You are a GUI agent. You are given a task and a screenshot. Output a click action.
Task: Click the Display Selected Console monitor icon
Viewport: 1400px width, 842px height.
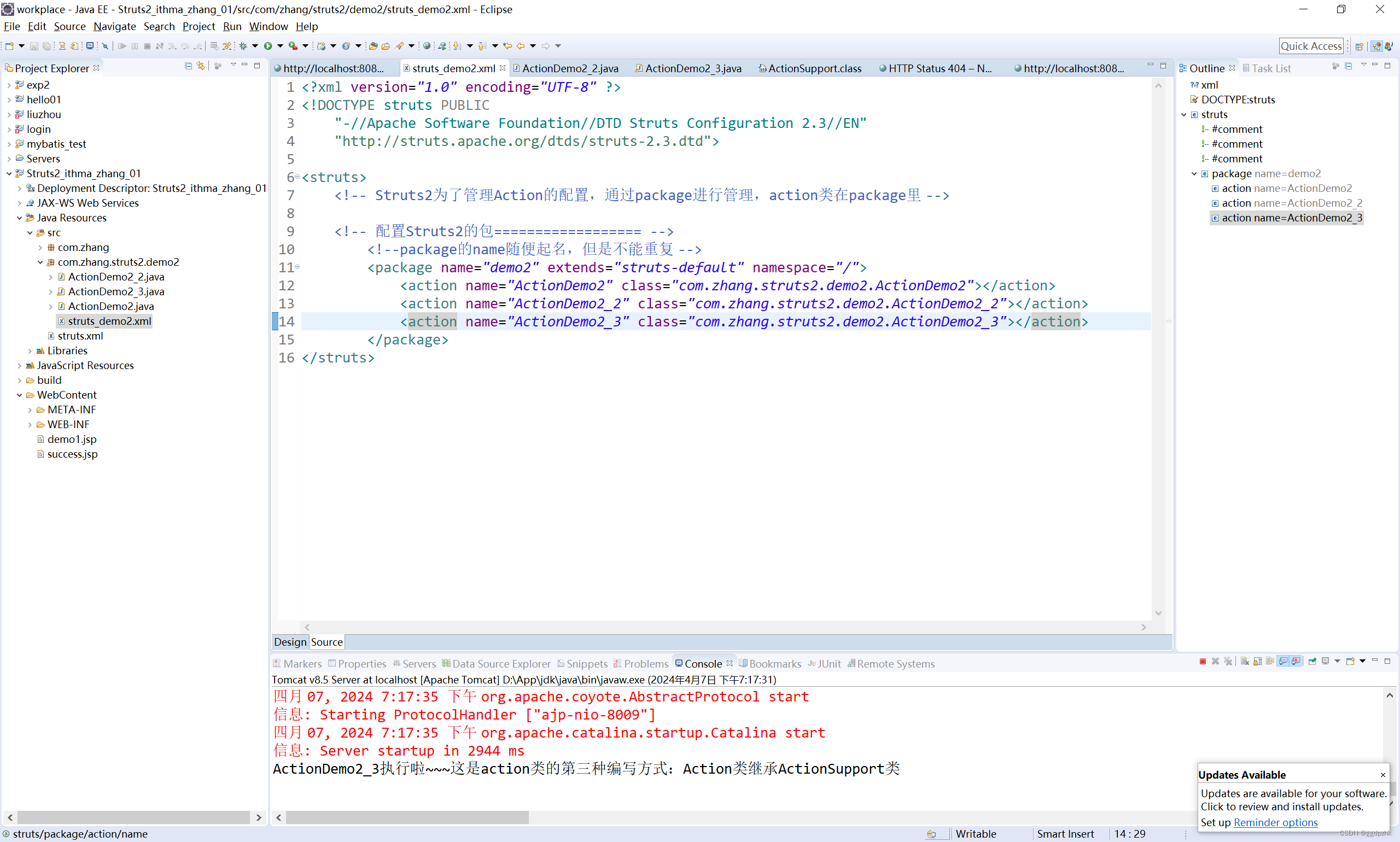1326,662
